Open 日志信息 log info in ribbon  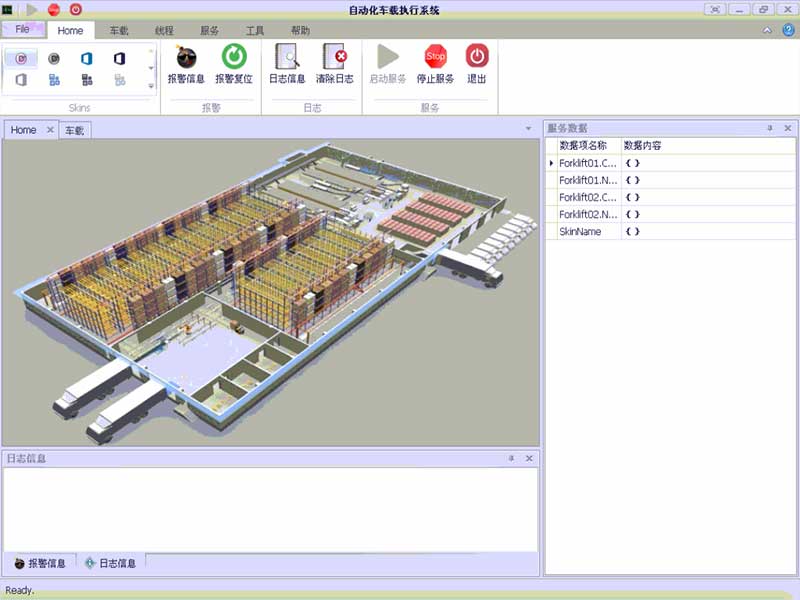(287, 64)
